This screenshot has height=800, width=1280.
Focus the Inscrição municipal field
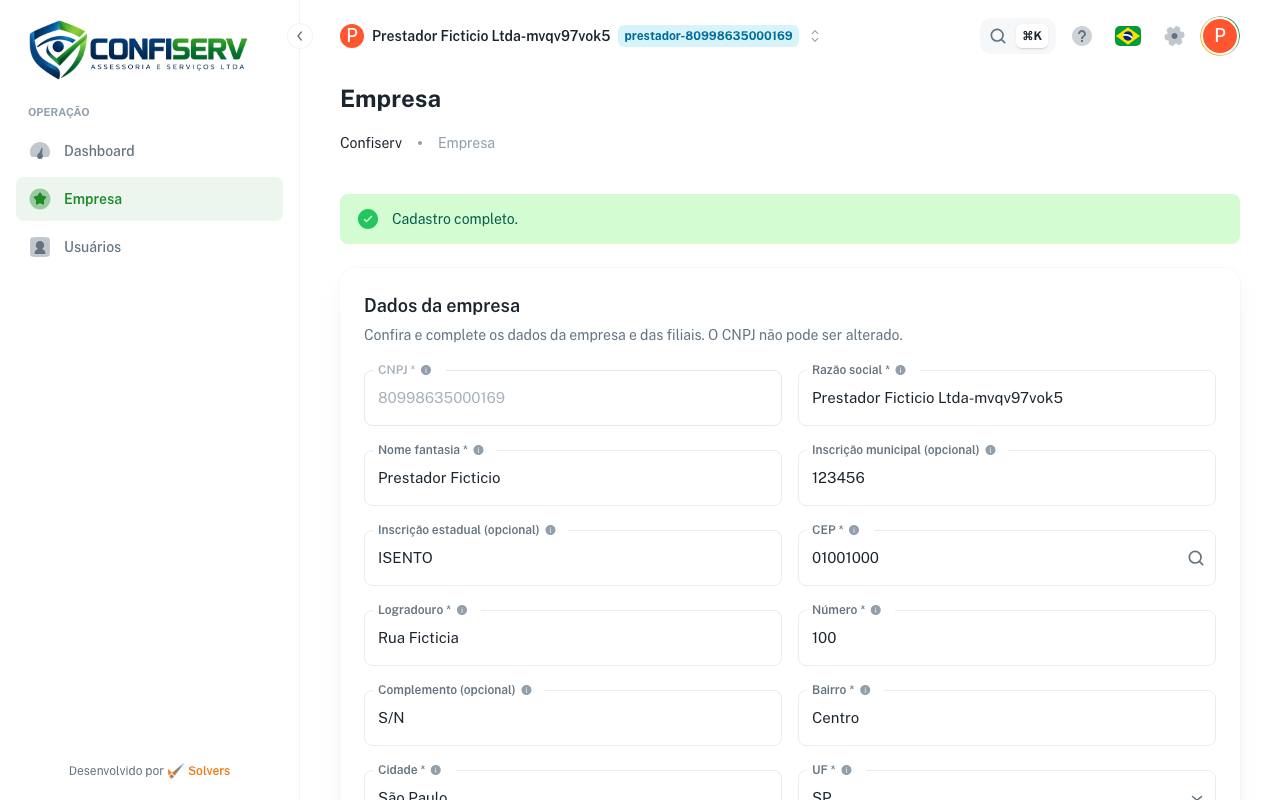[1006, 478]
